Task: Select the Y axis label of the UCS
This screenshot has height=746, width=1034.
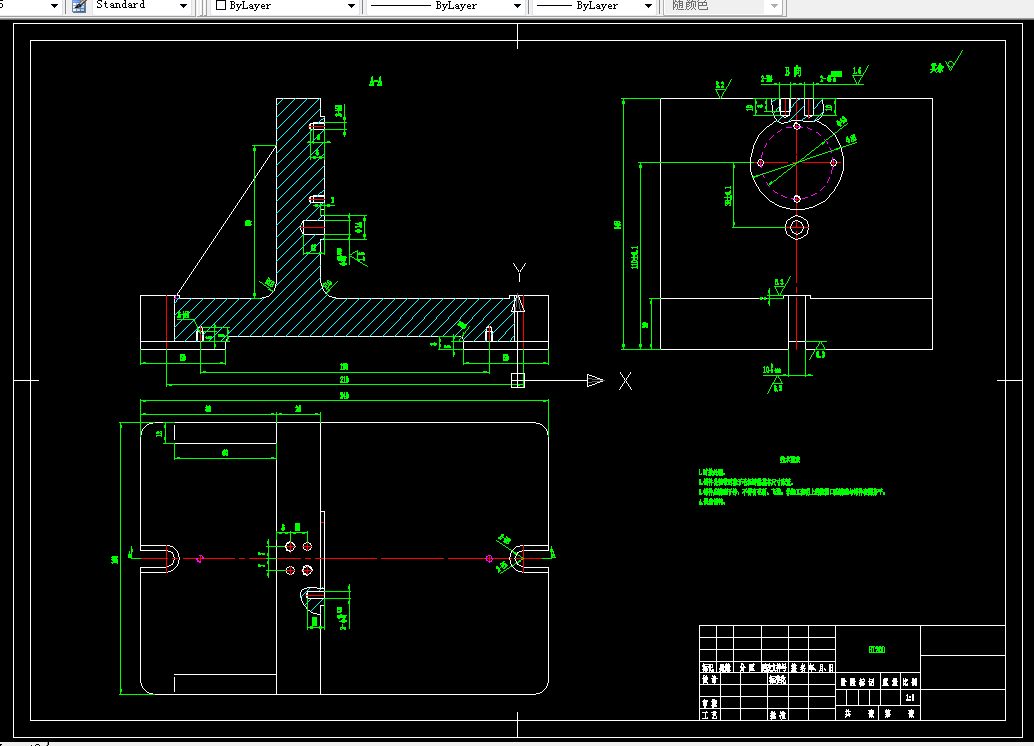Action: [x=519, y=271]
